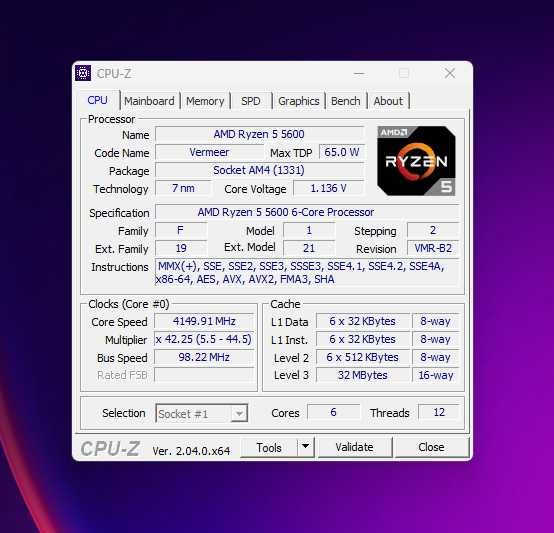Viewport: 554px width, 533px height.
Task: Open the Tools dropdown arrow
Action: click(306, 447)
